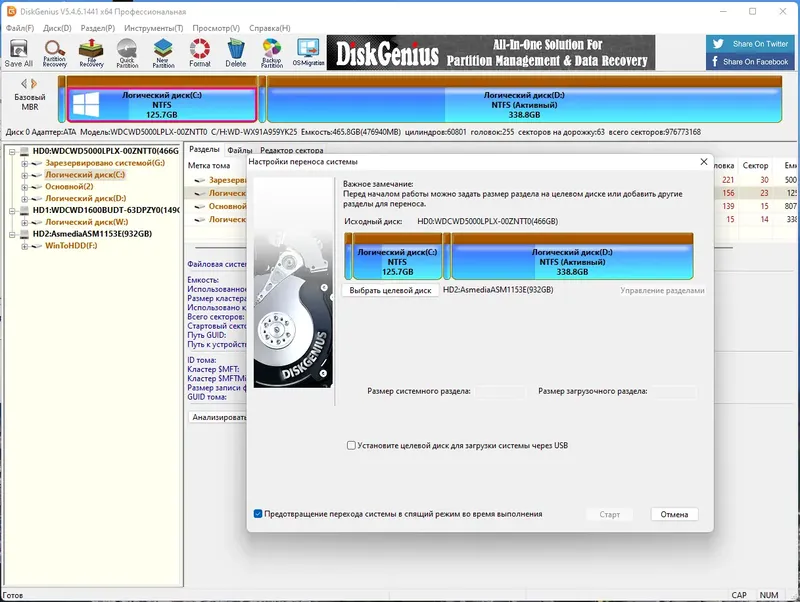Expand the Логический диск(C:) tree node
The height and width of the screenshot is (602, 800).
click(x=24, y=175)
